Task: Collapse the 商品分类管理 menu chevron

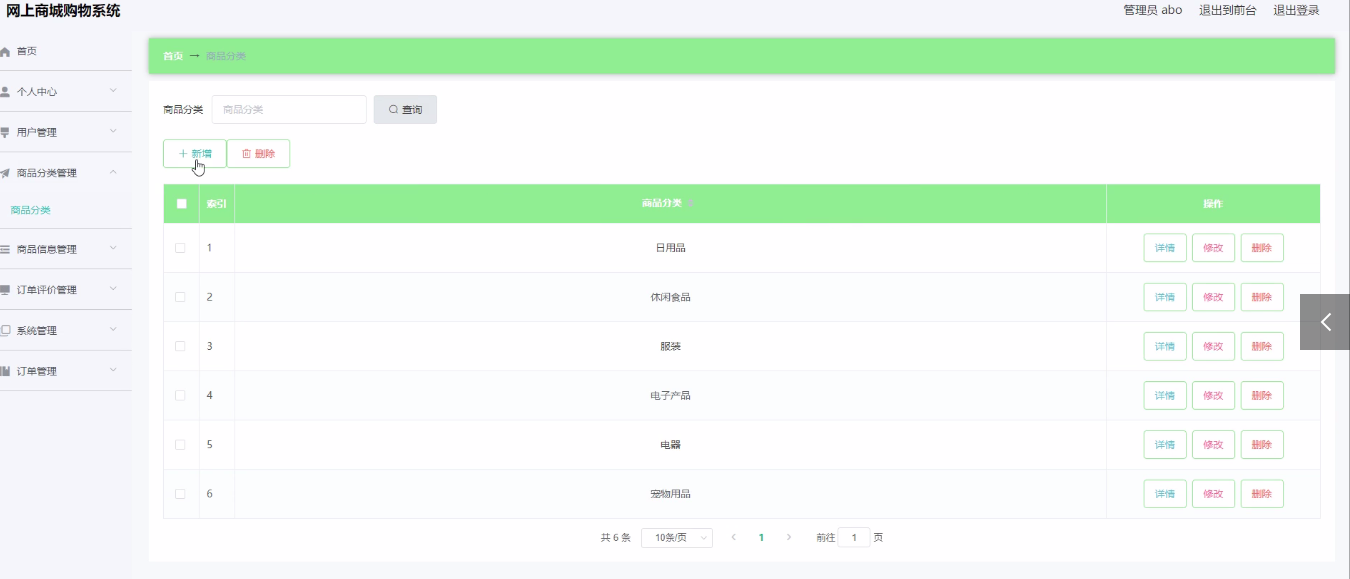Action: coord(113,173)
